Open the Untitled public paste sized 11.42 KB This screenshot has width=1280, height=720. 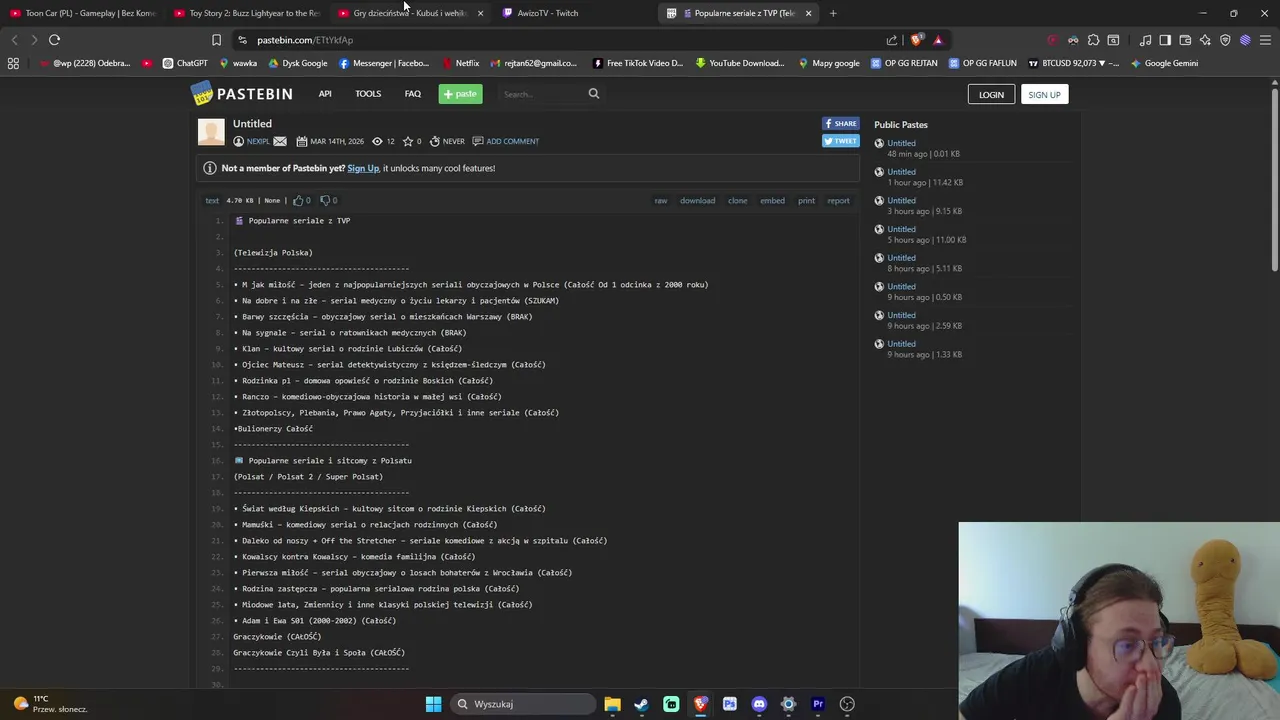tap(901, 172)
